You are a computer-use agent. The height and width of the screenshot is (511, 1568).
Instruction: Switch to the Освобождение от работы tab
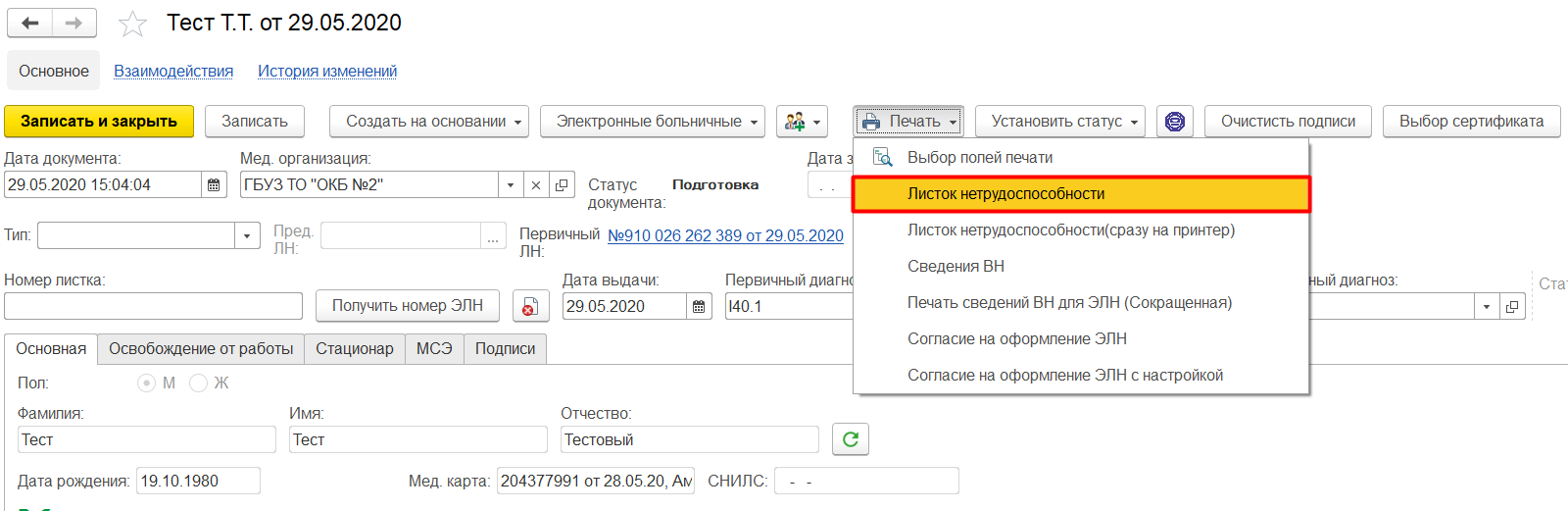point(201,349)
